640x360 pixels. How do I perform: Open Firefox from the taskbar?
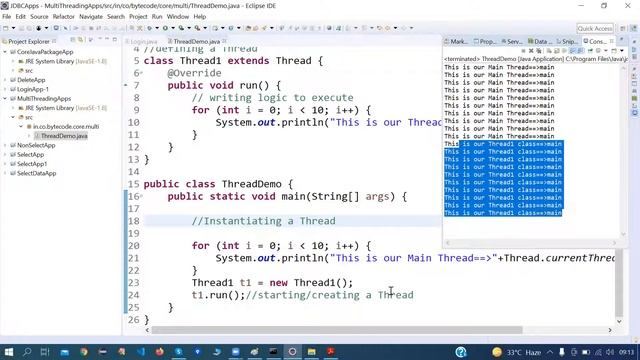(160, 352)
